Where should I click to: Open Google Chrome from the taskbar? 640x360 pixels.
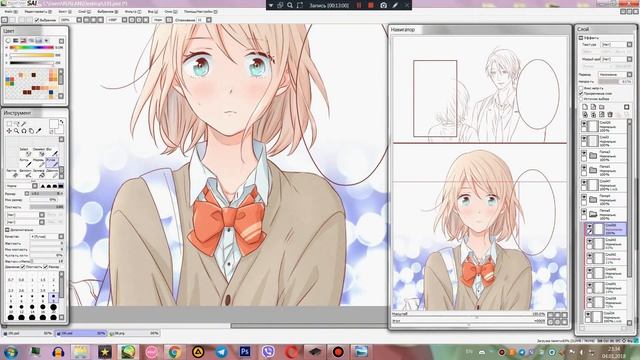[175, 351]
